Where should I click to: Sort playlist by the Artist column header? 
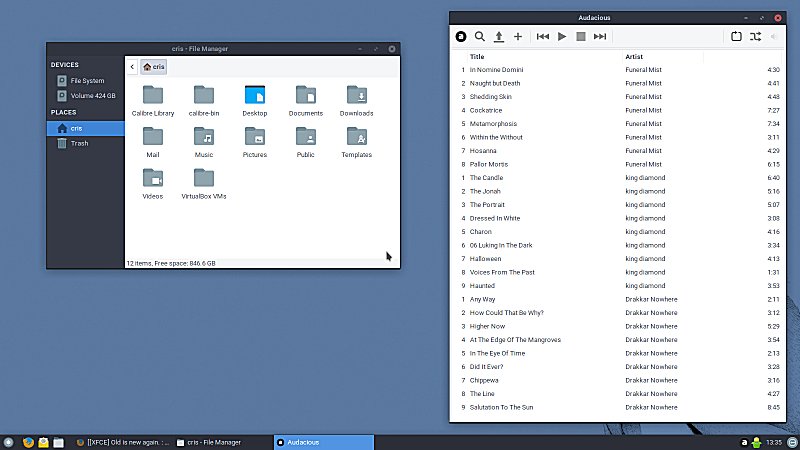(x=635, y=56)
